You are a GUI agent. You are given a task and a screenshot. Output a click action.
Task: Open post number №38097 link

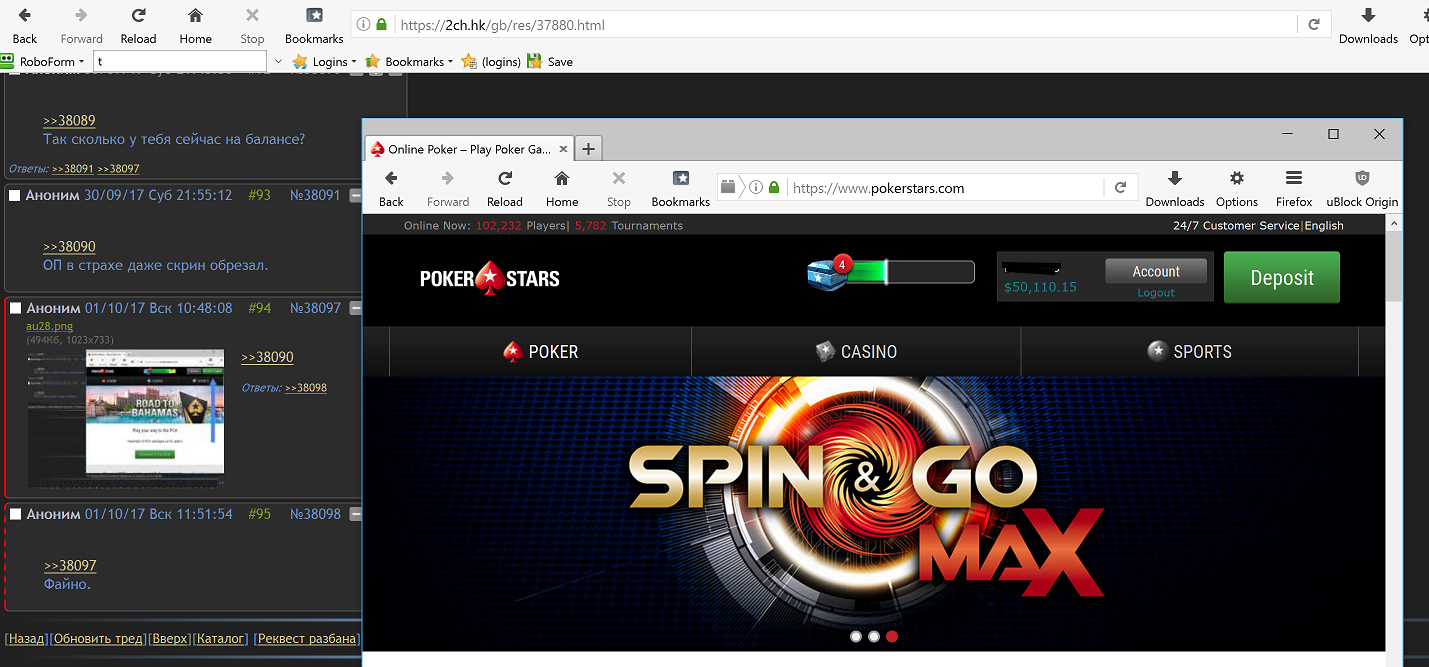[x=315, y=309]
